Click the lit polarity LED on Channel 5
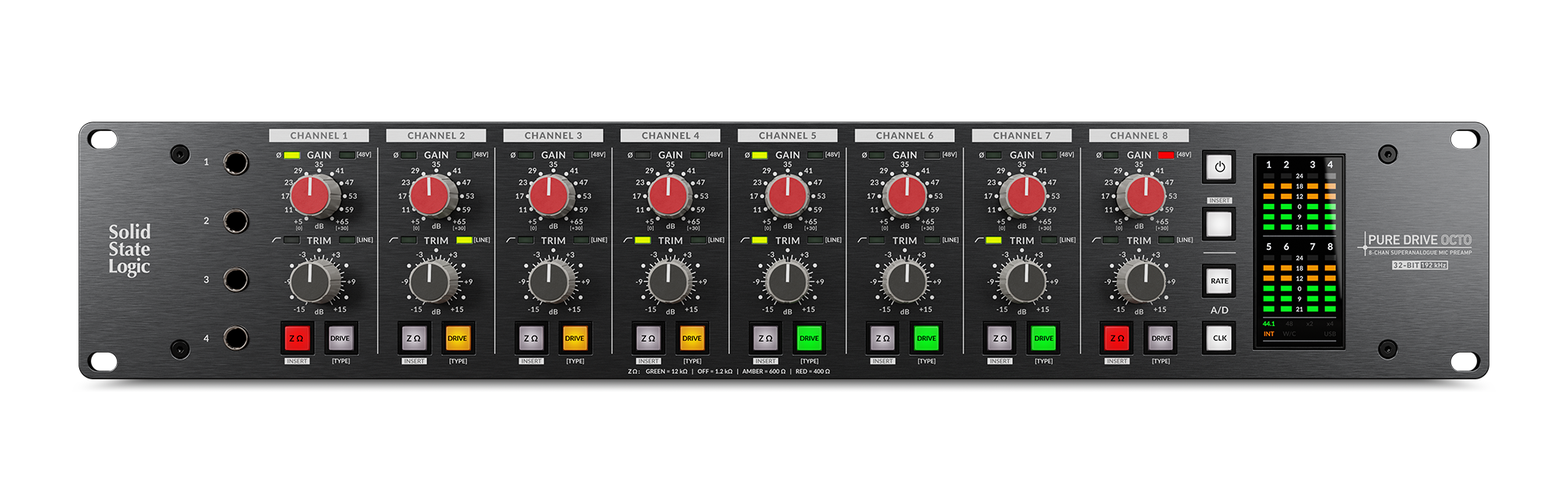Screen dimensions: 1568x500 [760, 155]
